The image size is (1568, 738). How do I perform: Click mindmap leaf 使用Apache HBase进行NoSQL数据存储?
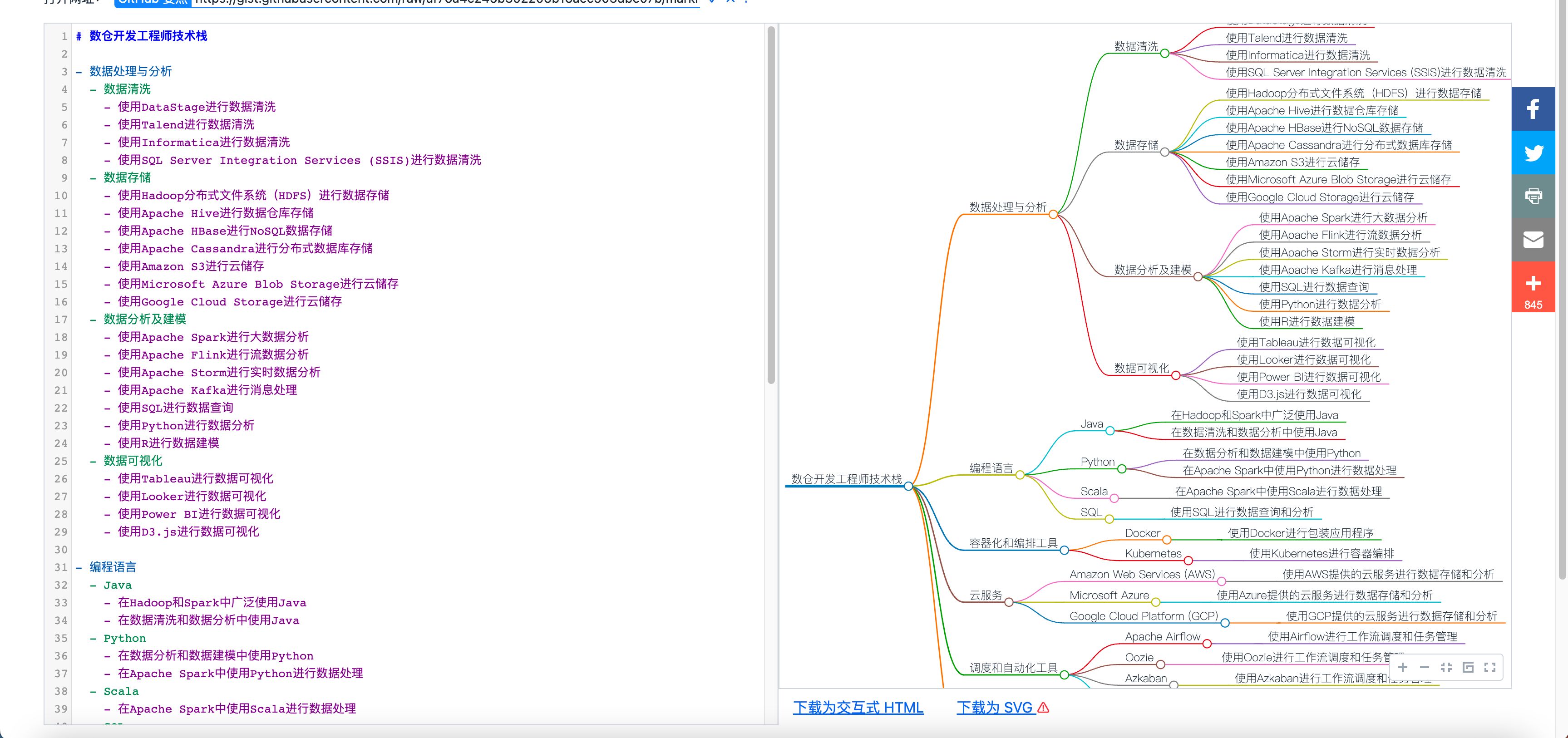coord(1324,128)
